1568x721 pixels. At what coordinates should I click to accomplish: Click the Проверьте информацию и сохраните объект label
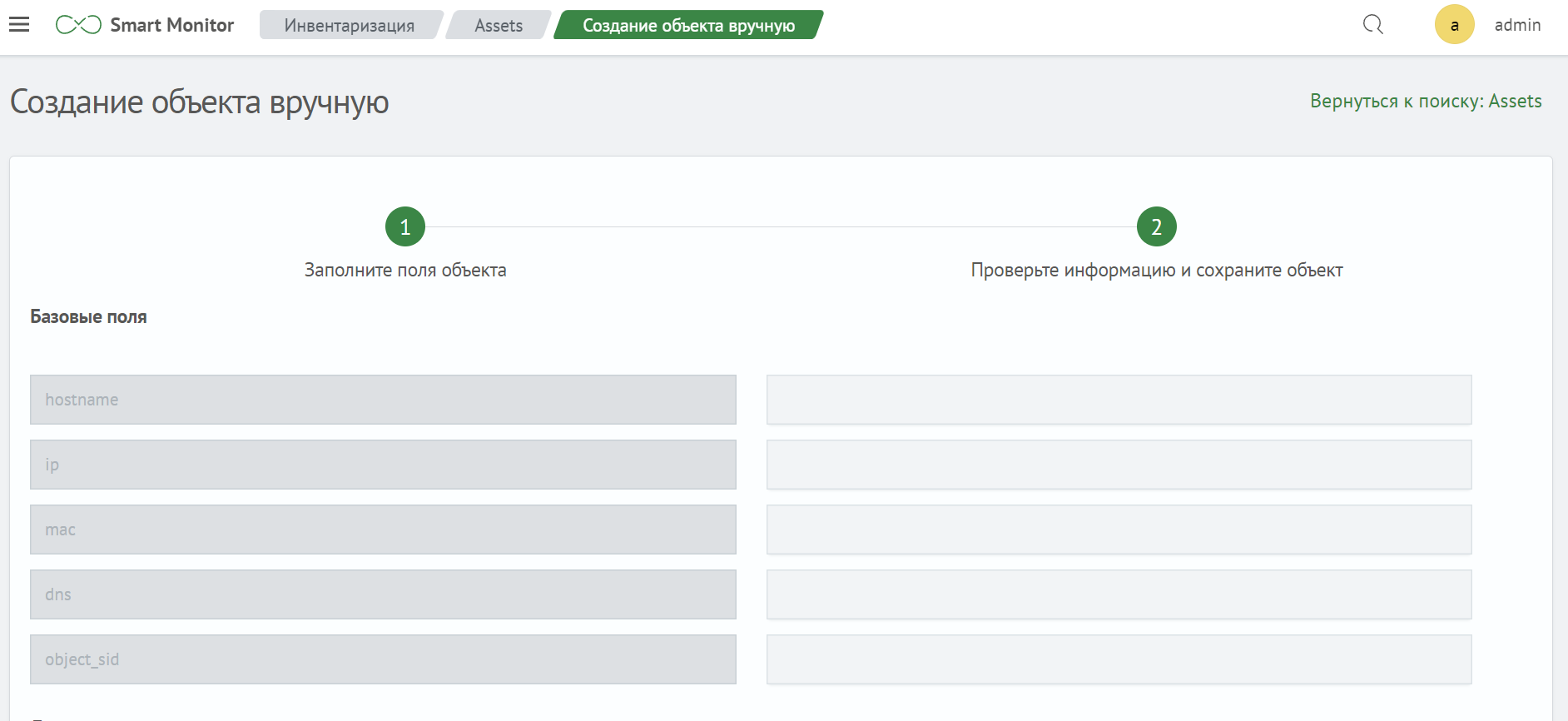tap(1157, 270)
